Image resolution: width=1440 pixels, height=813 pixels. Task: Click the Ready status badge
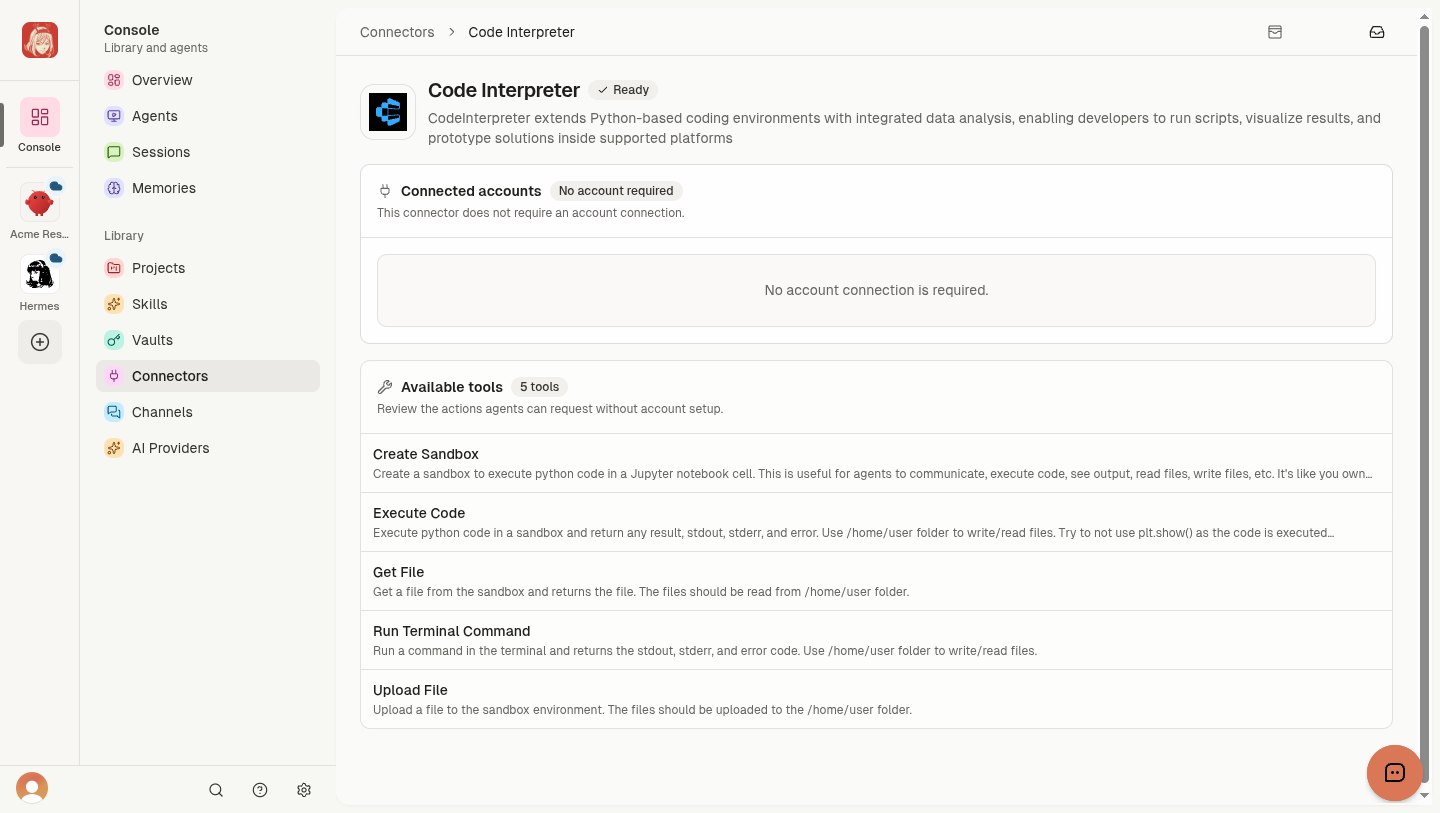tap(623, 90)
